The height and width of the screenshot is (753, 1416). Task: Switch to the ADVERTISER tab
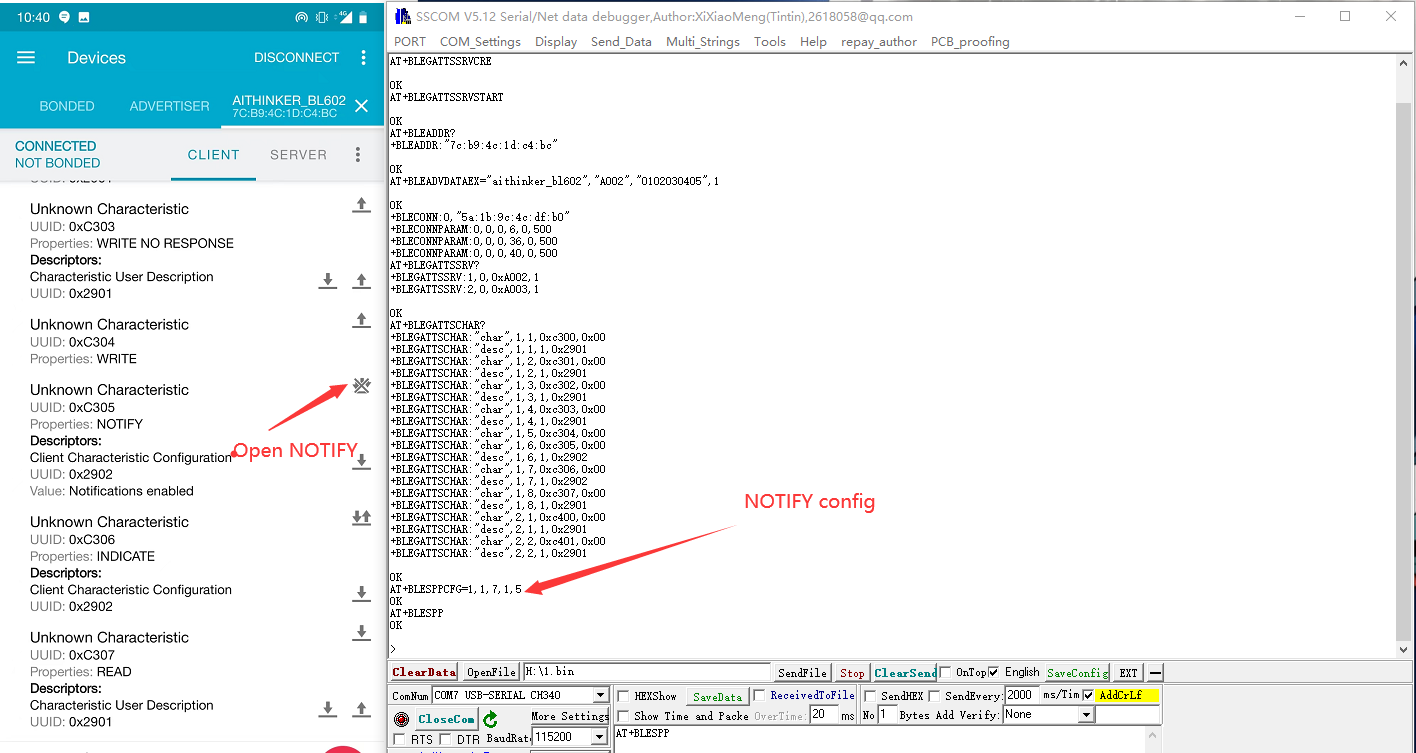(x=170, y=106)
